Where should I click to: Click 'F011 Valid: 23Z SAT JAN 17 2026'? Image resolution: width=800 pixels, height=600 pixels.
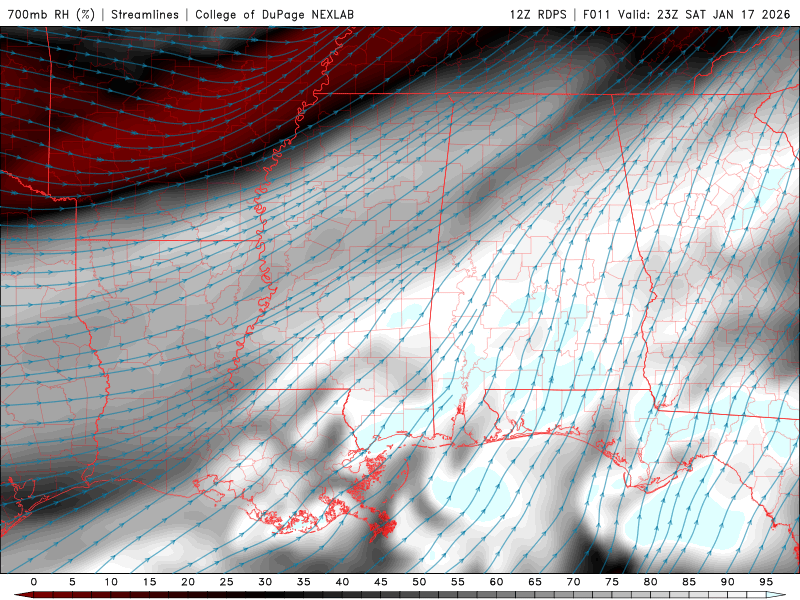(686, 14)
